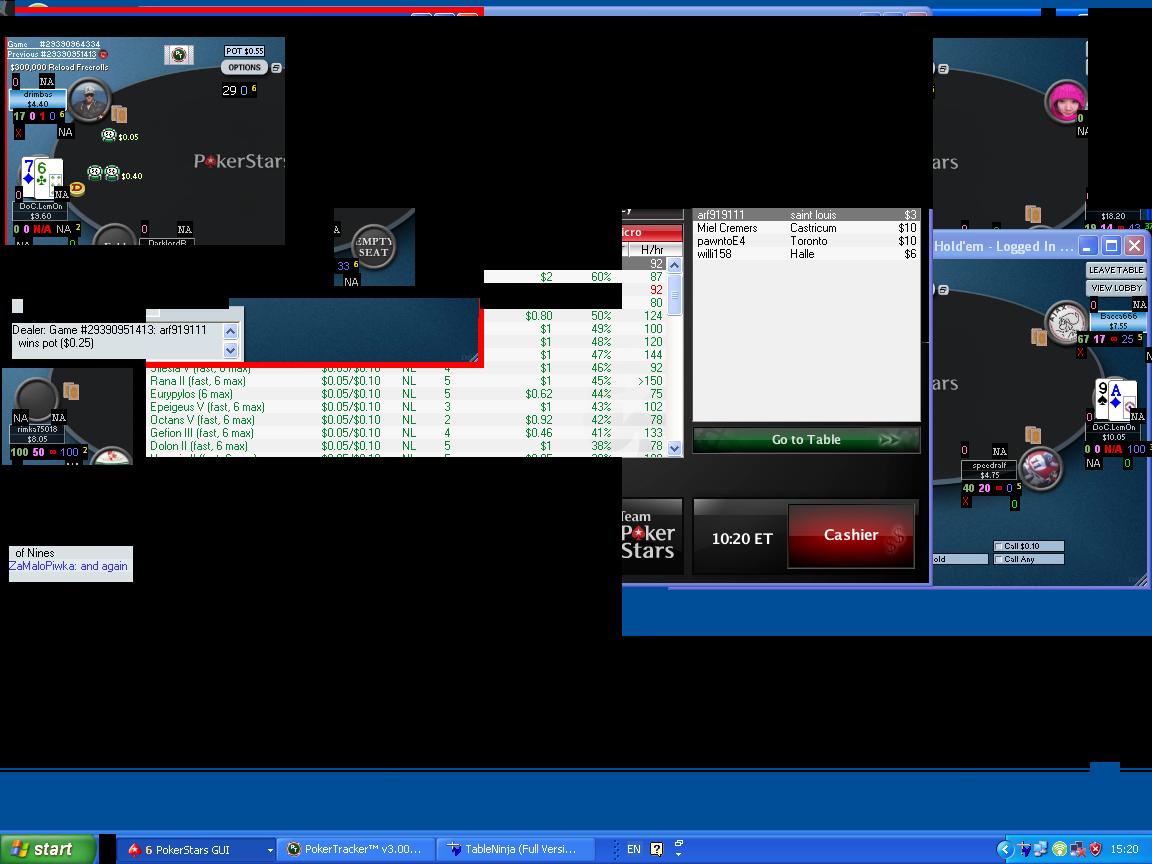Click the Team PokerStars logo

pyautogui.click(x=647, y=536)
